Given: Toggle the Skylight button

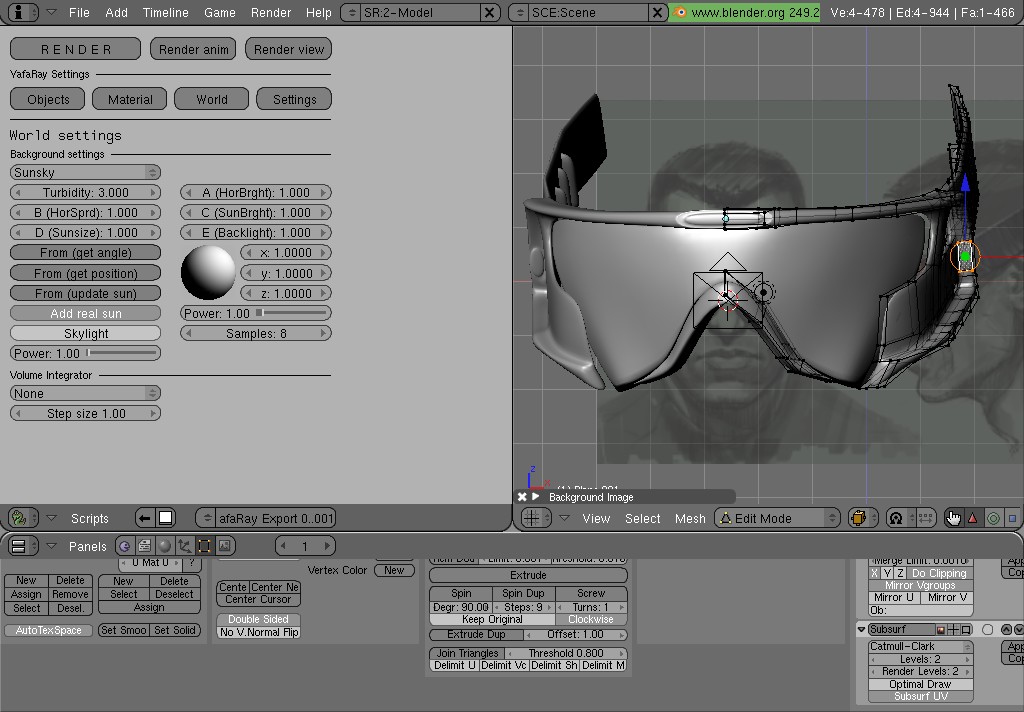Looking at the screenshot, I should coord(86,333).
